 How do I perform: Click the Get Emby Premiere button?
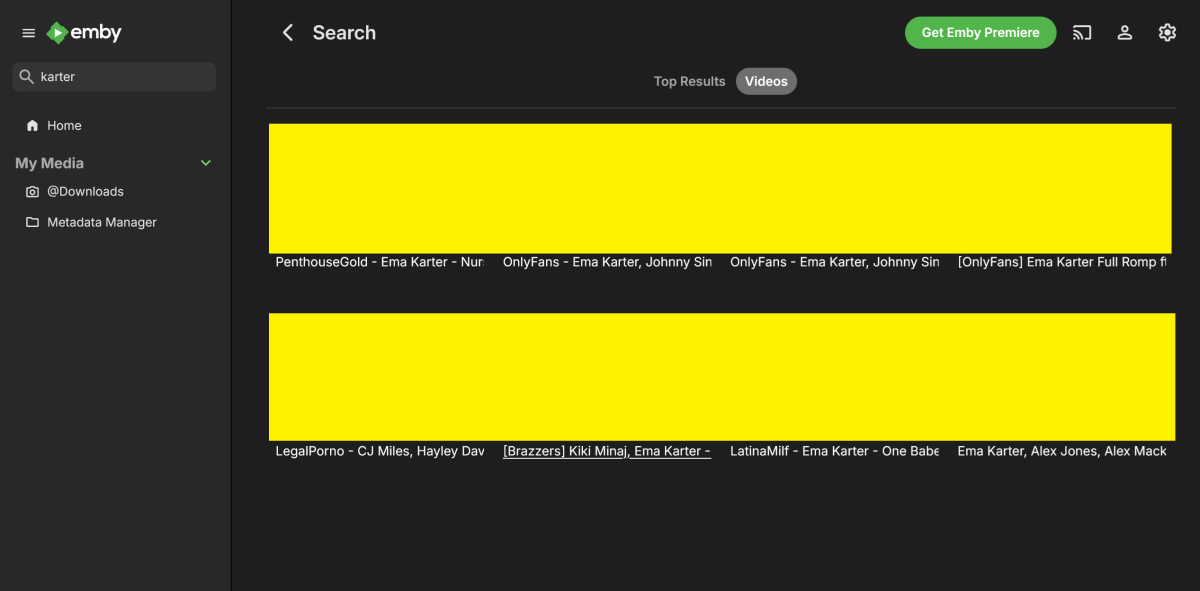pos(980,32)
